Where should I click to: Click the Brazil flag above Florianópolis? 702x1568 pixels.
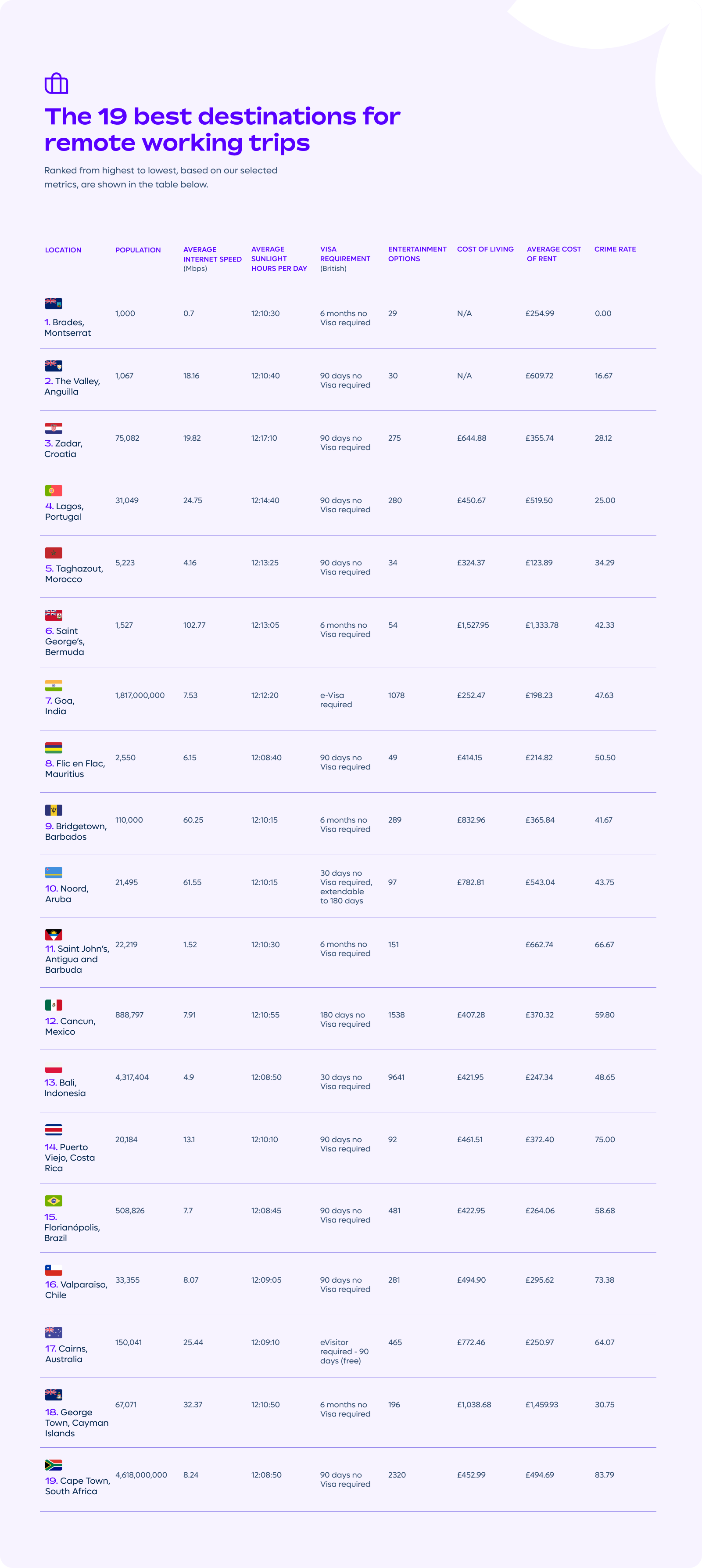click(54, 1201)
